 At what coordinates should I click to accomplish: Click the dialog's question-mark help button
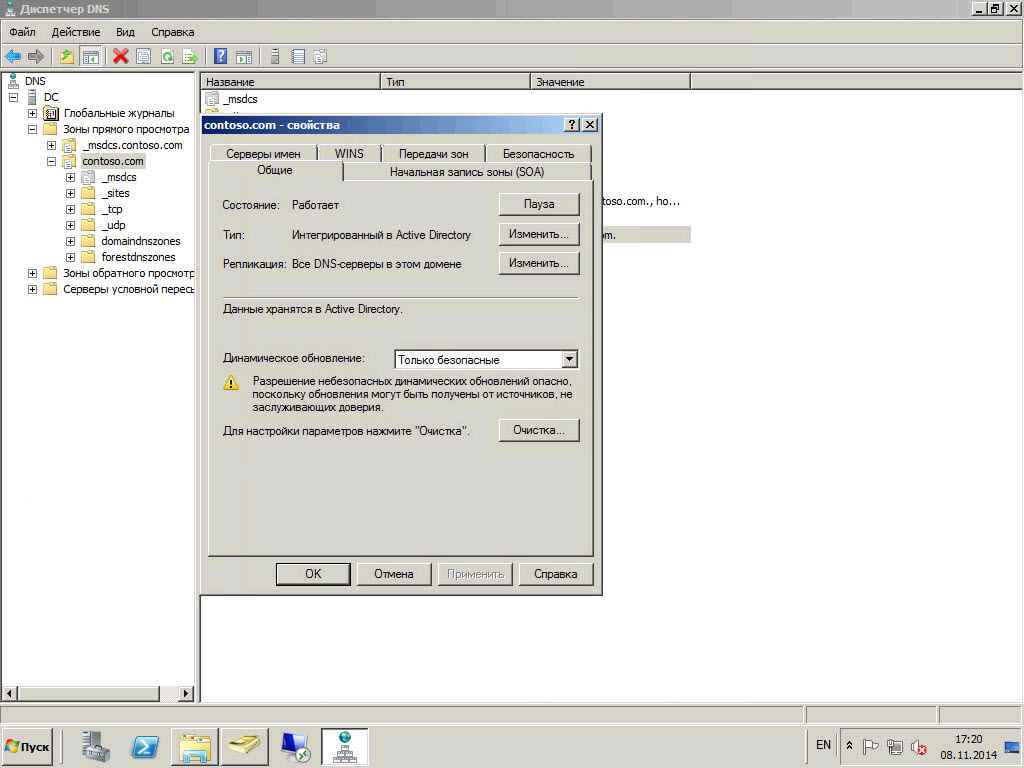pyautogui.click(x=571, y=125)
